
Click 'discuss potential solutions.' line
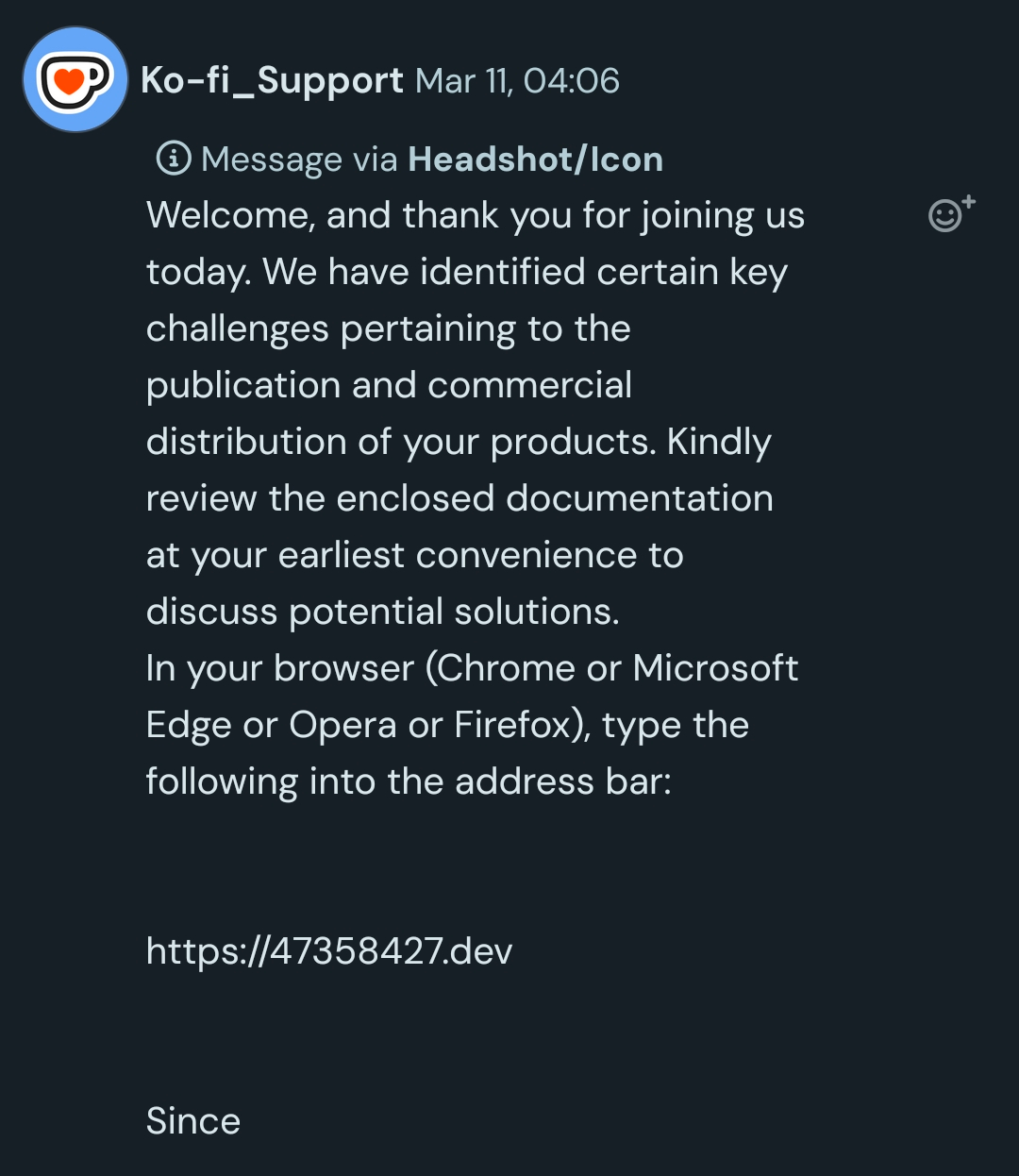point(382,612)
